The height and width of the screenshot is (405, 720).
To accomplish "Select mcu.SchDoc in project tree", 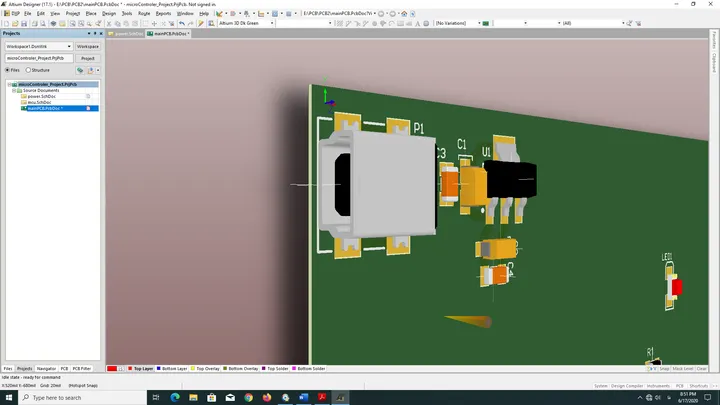I will pyautogui.click(x=39, y=102).
